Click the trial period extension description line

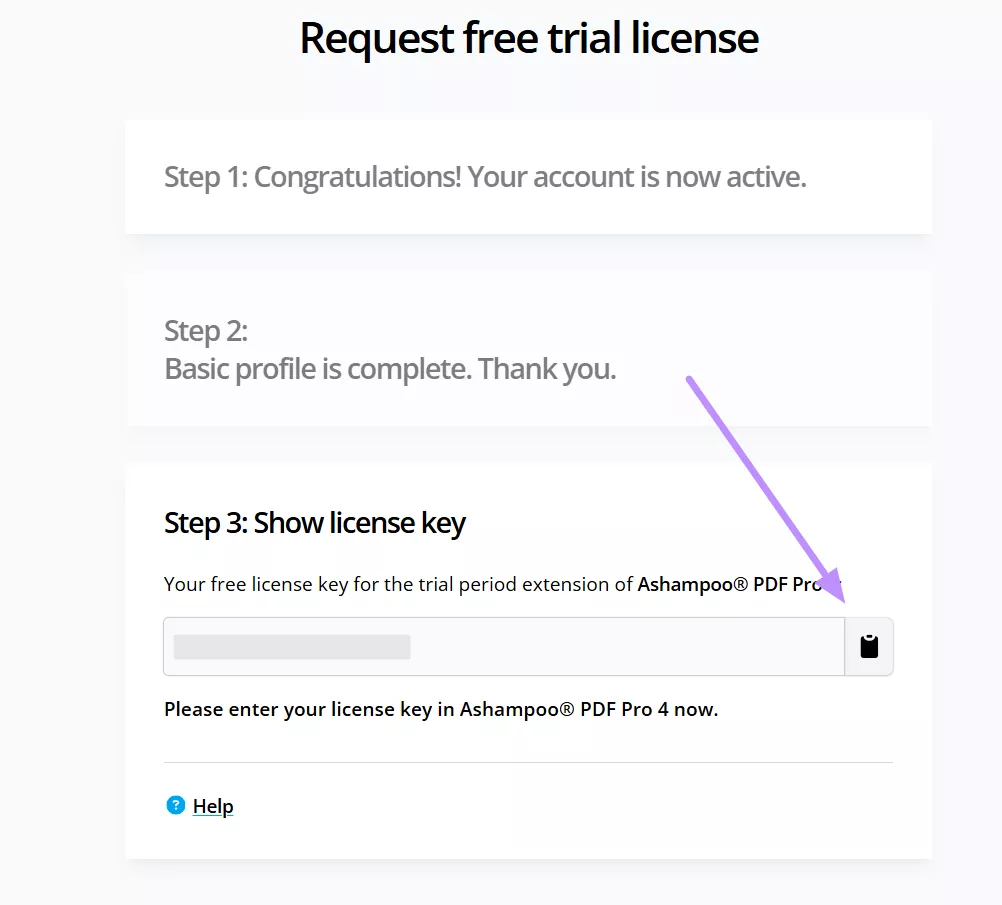(x=450, y=584)
